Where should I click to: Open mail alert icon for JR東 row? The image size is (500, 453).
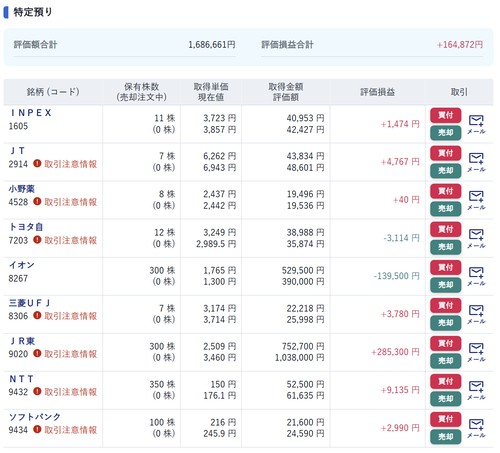click(476, 352)
